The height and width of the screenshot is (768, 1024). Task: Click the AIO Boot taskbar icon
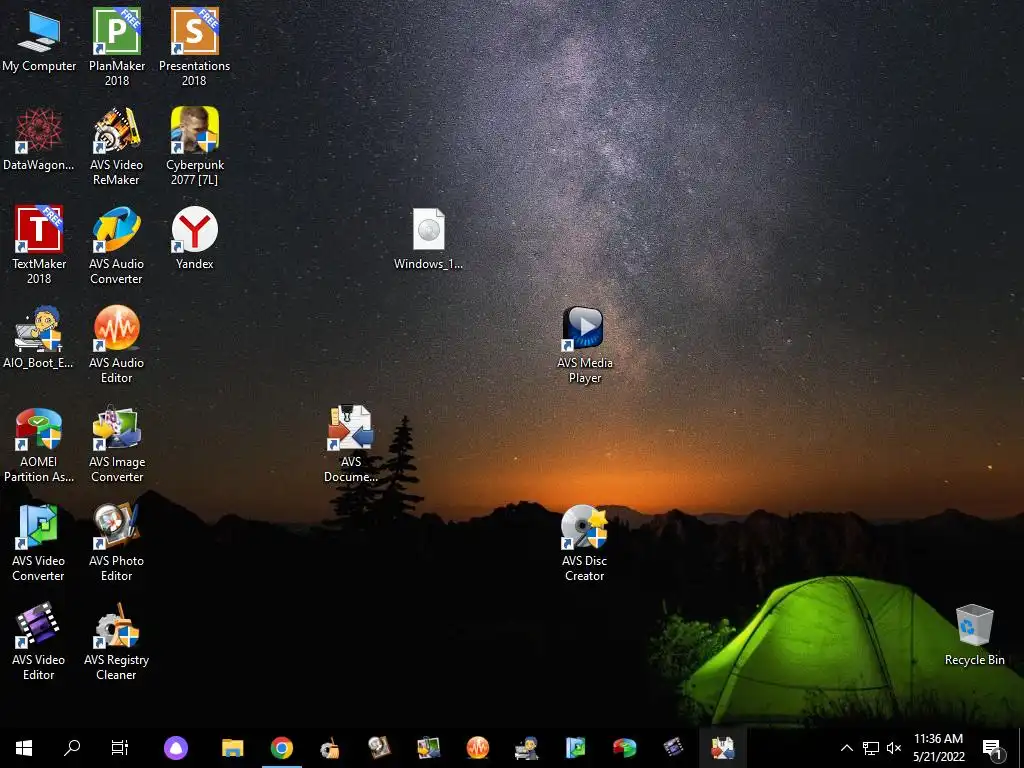(x=526, y=748)
